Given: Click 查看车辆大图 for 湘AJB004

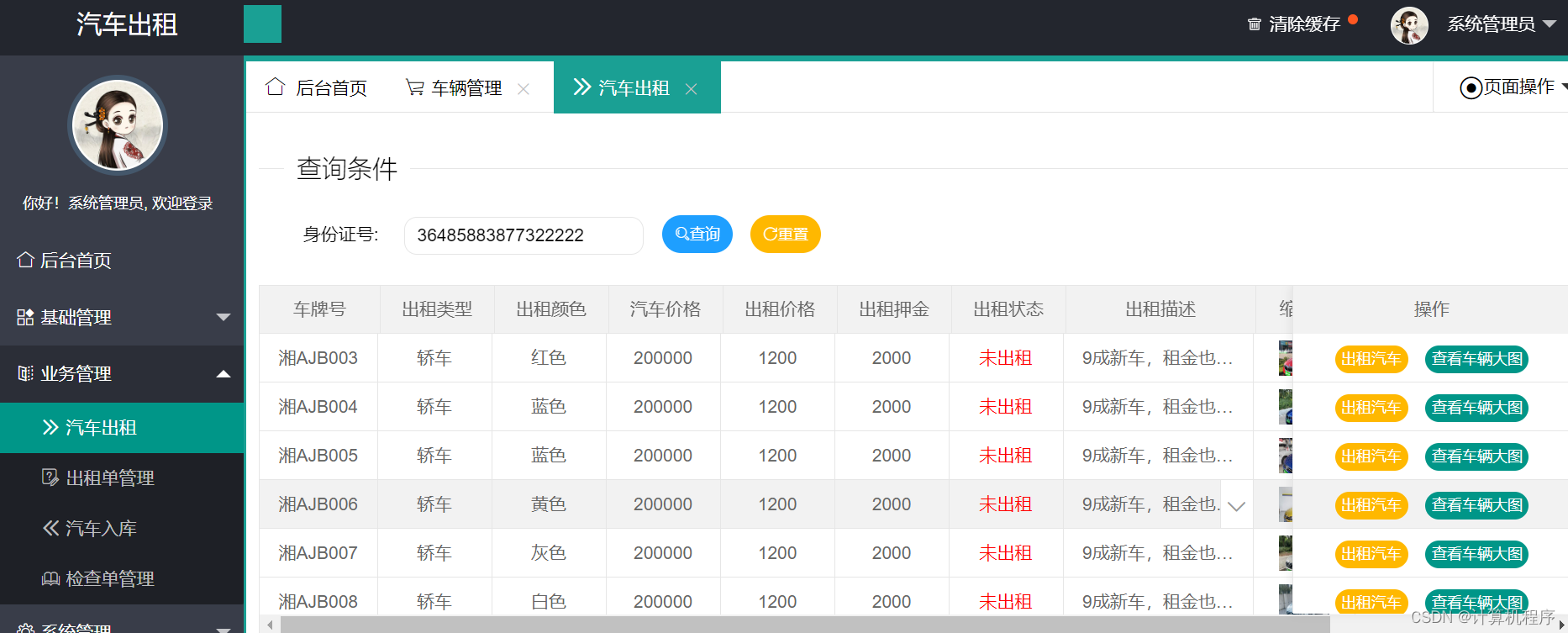Looking at the screenshot, I should (1477, 408).
